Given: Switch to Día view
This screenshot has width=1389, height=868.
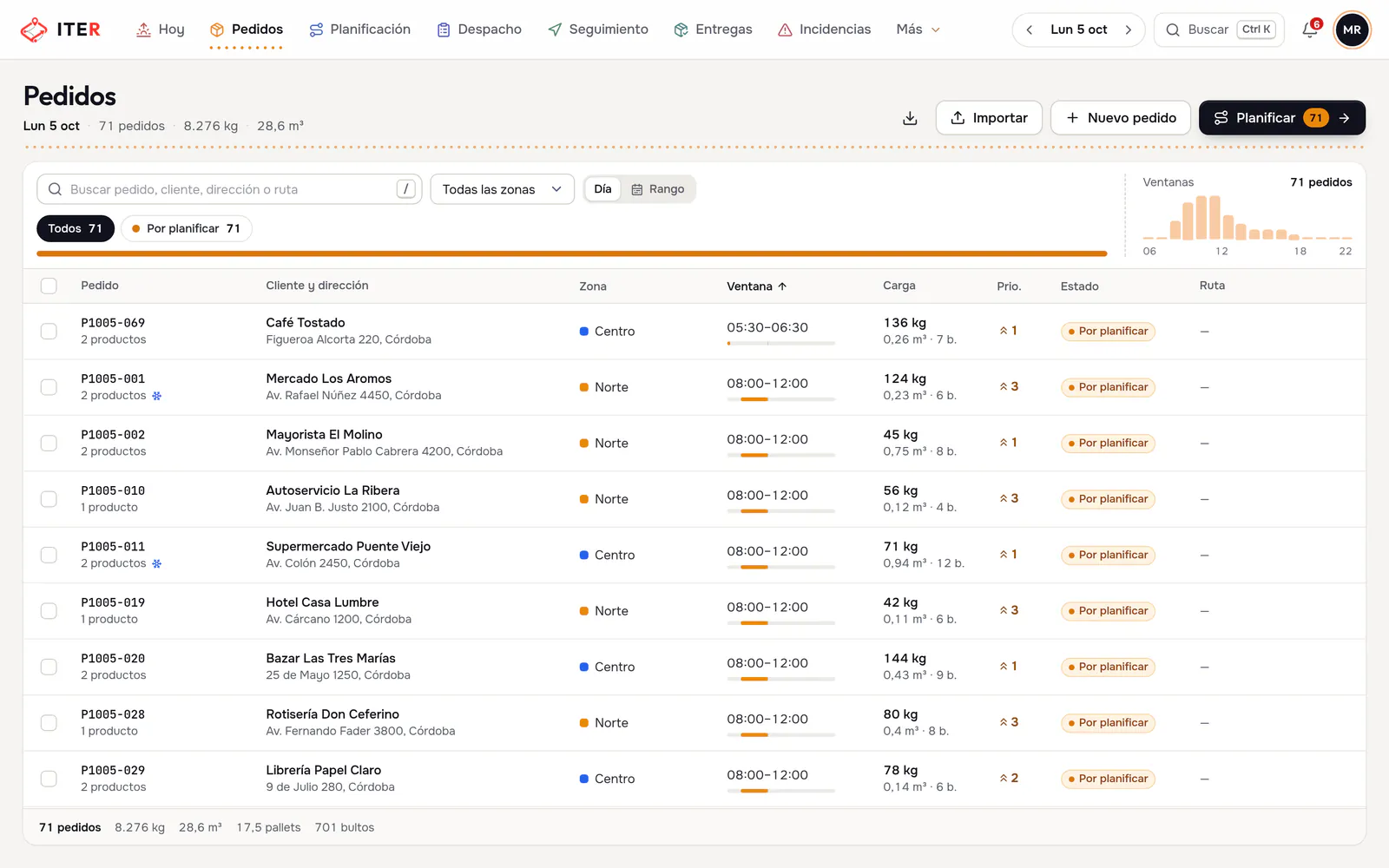Looking at the screenshot, I should [602, 189].
